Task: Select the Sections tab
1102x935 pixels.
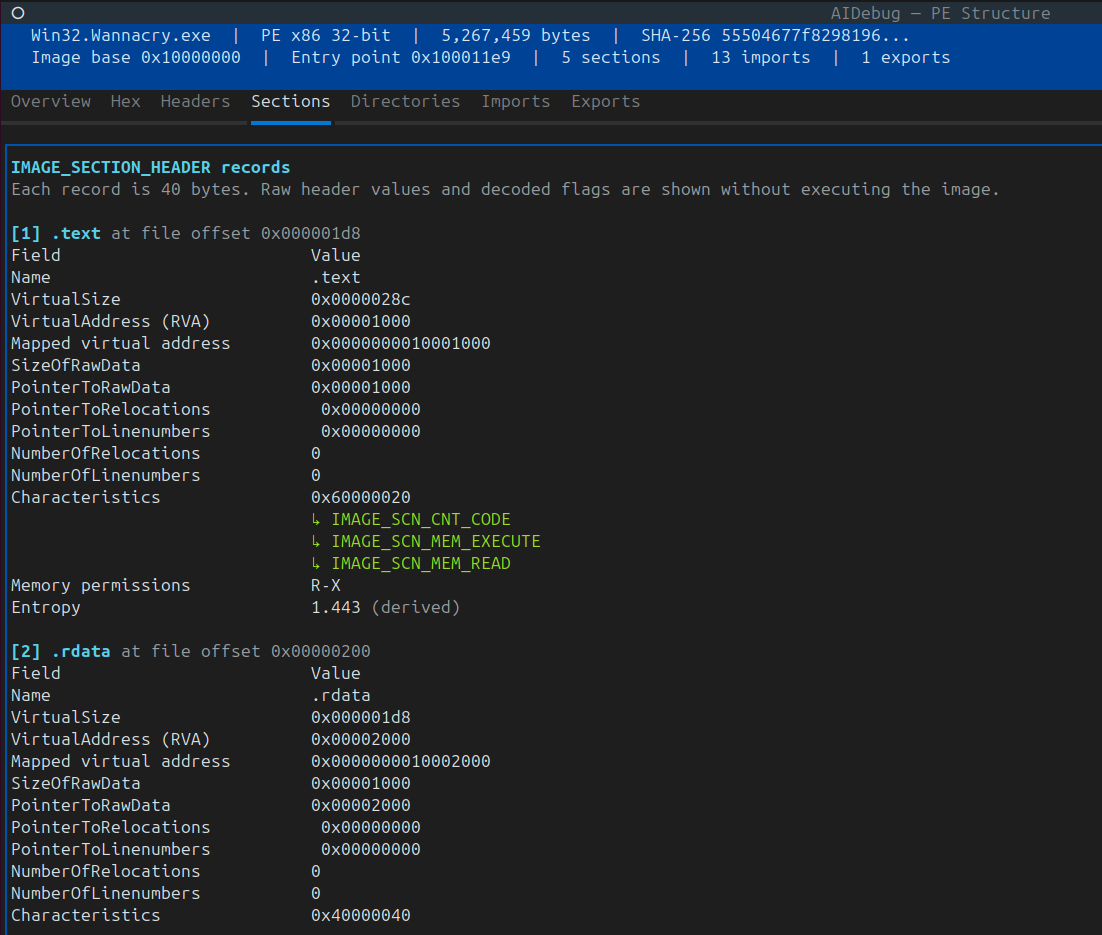Action: (291, 101)
